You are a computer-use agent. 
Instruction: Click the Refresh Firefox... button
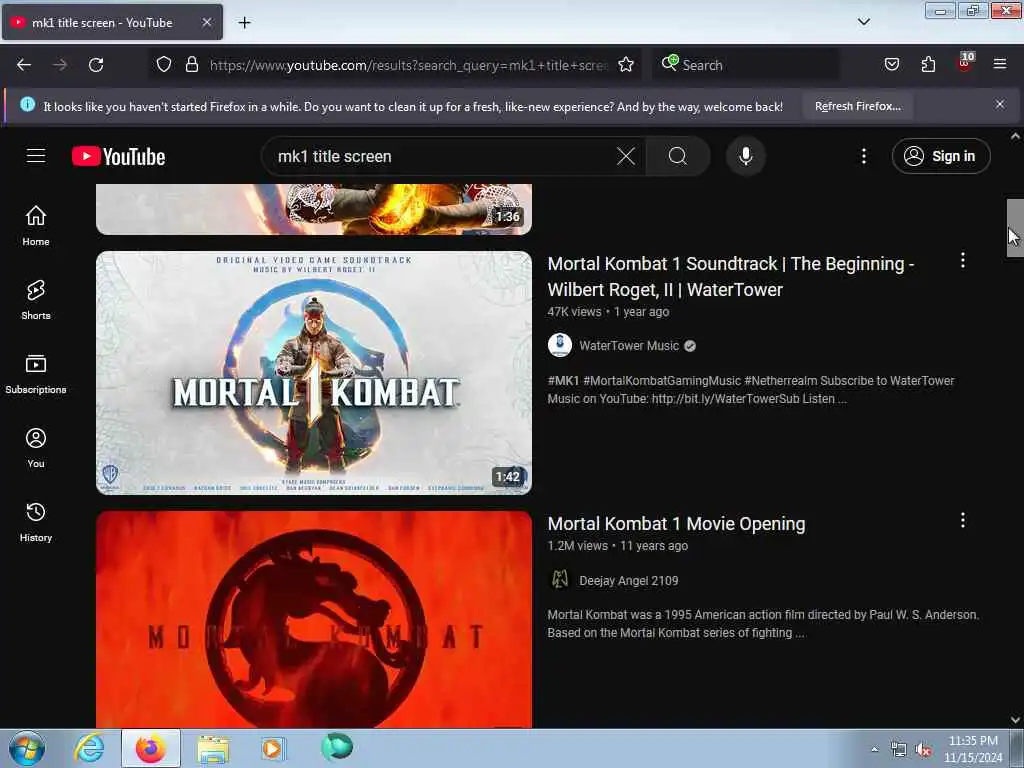857,106
